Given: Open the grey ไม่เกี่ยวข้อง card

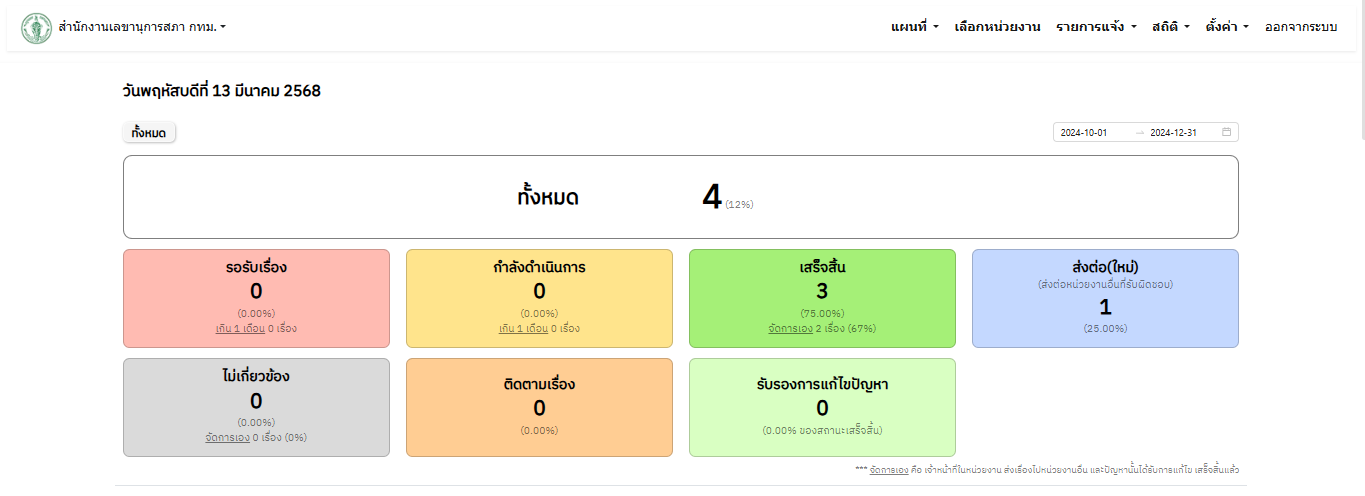Looking at the screenshot, I should click(256, 407).
